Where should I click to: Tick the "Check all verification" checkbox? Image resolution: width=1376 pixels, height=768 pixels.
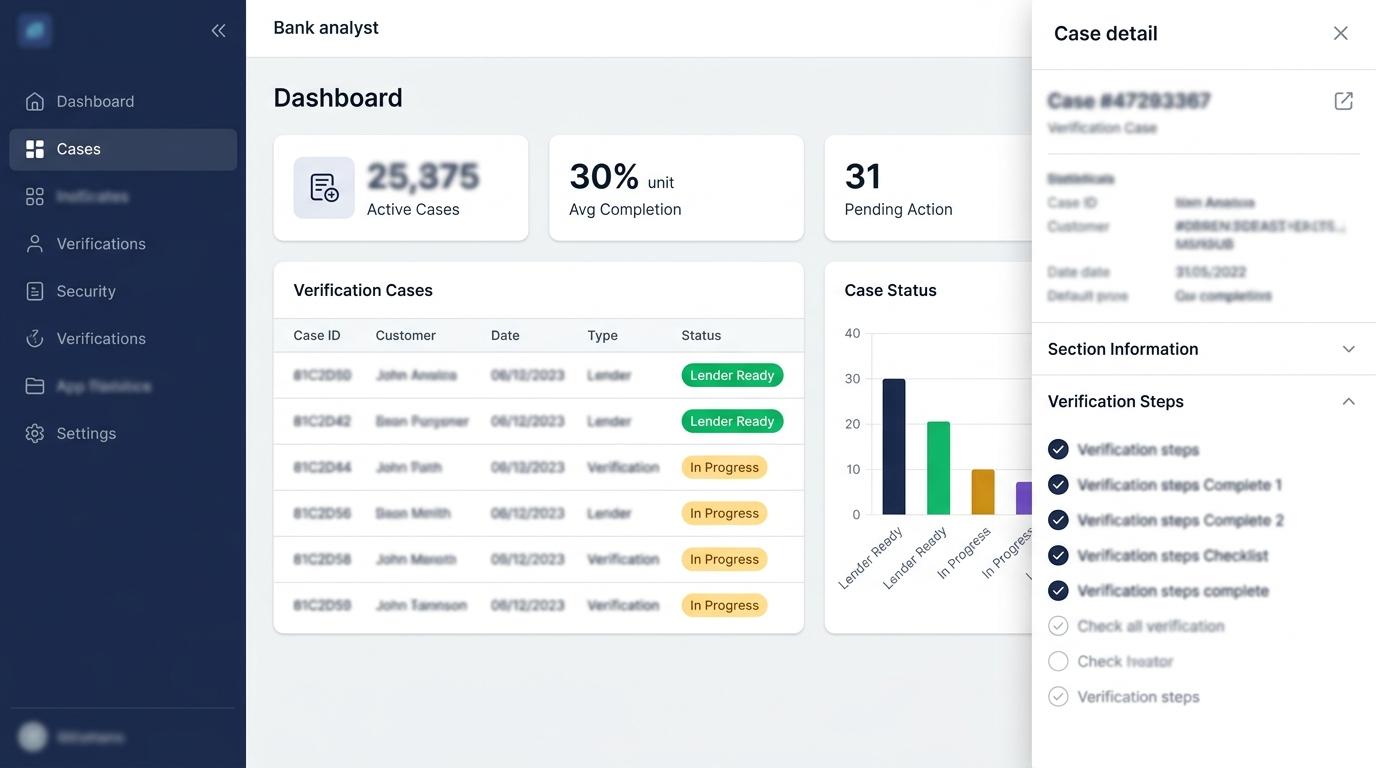[1058, 626]
